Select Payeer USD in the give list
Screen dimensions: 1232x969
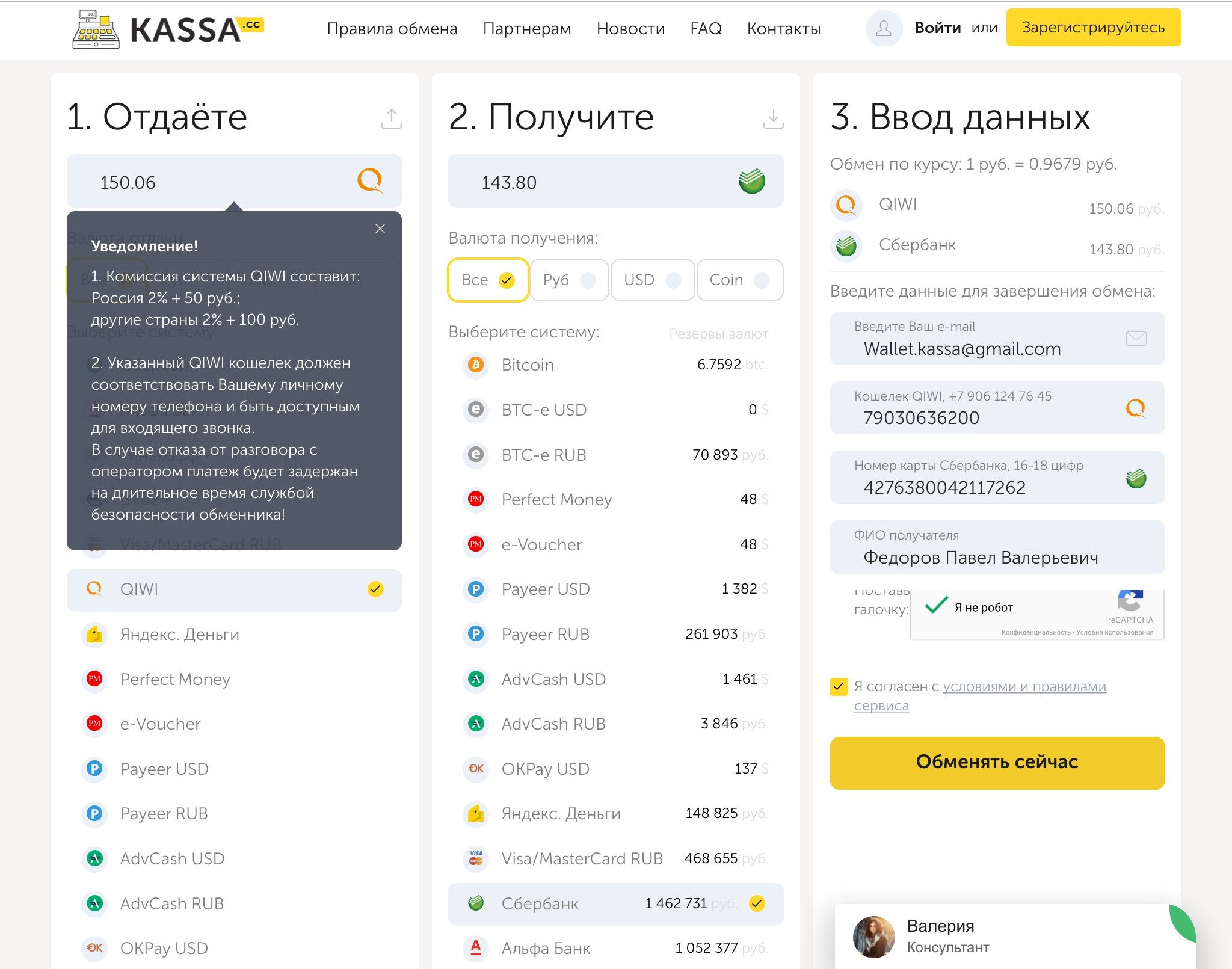tap(234, 769)
